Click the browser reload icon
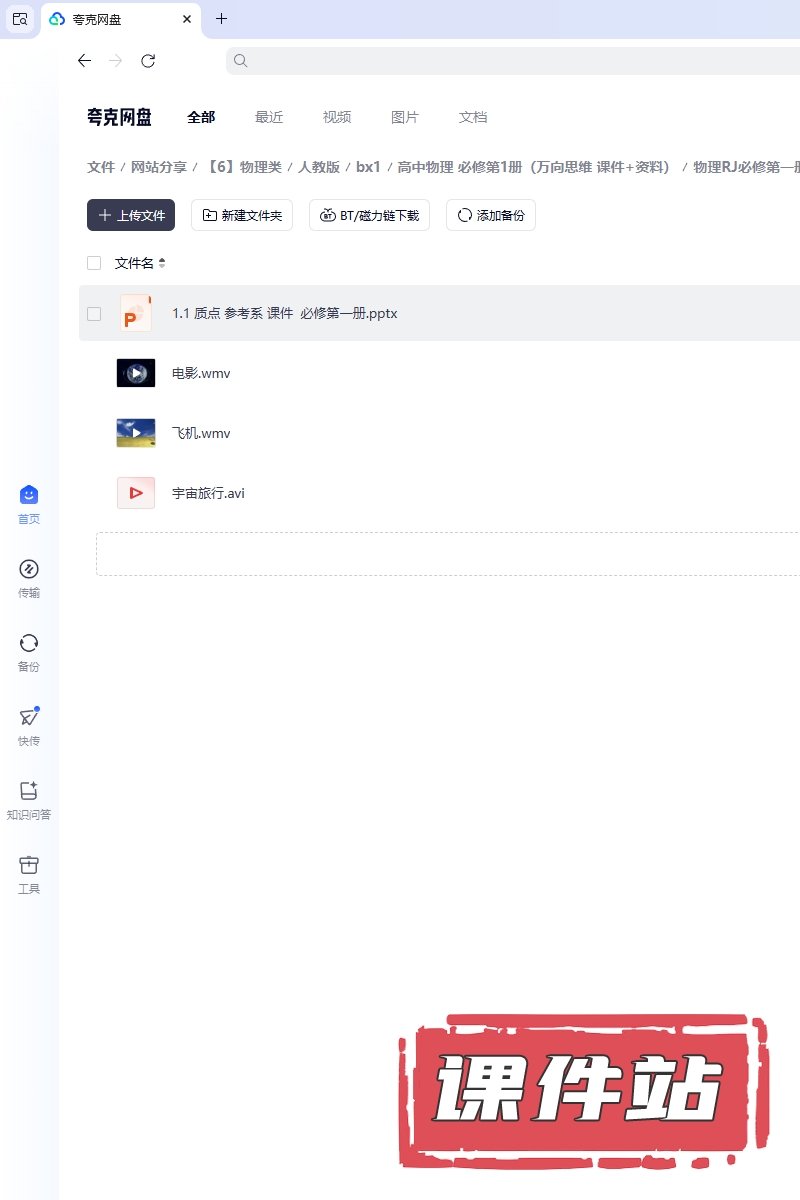Image resolution: width=800 pixels, height=1200 pixels. 148,61
